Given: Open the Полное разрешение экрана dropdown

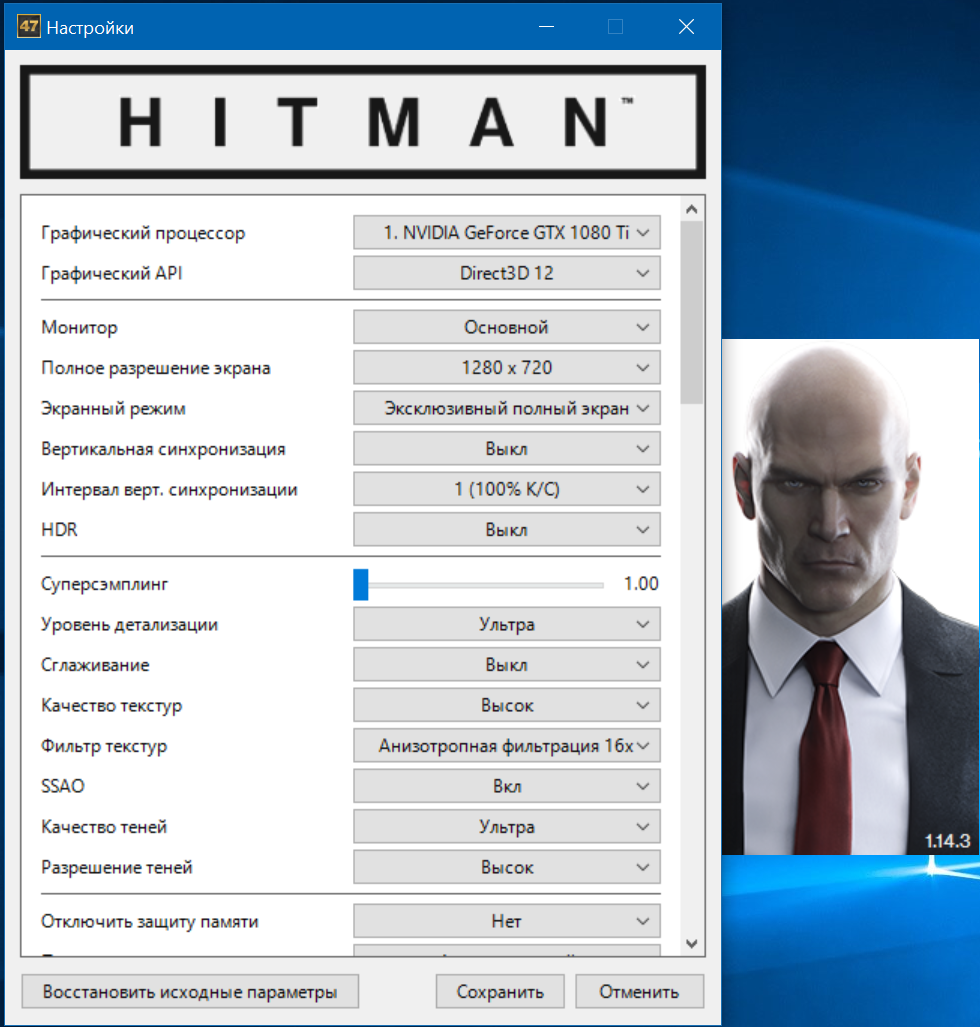Looking at the screenshot, I should click(x=506, y=367).
